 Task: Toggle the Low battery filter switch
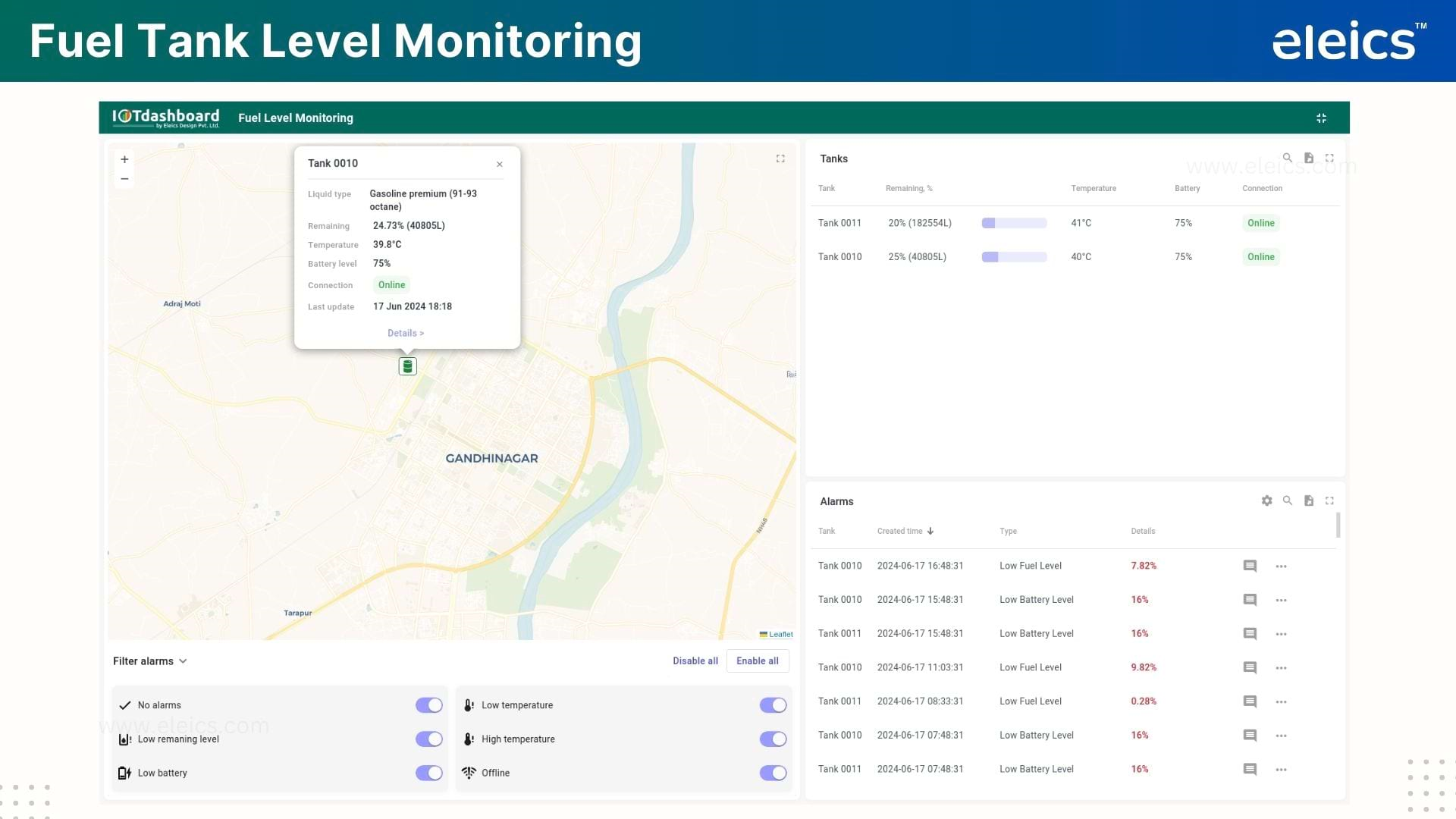pyautogui.click(x=429, y=773)
